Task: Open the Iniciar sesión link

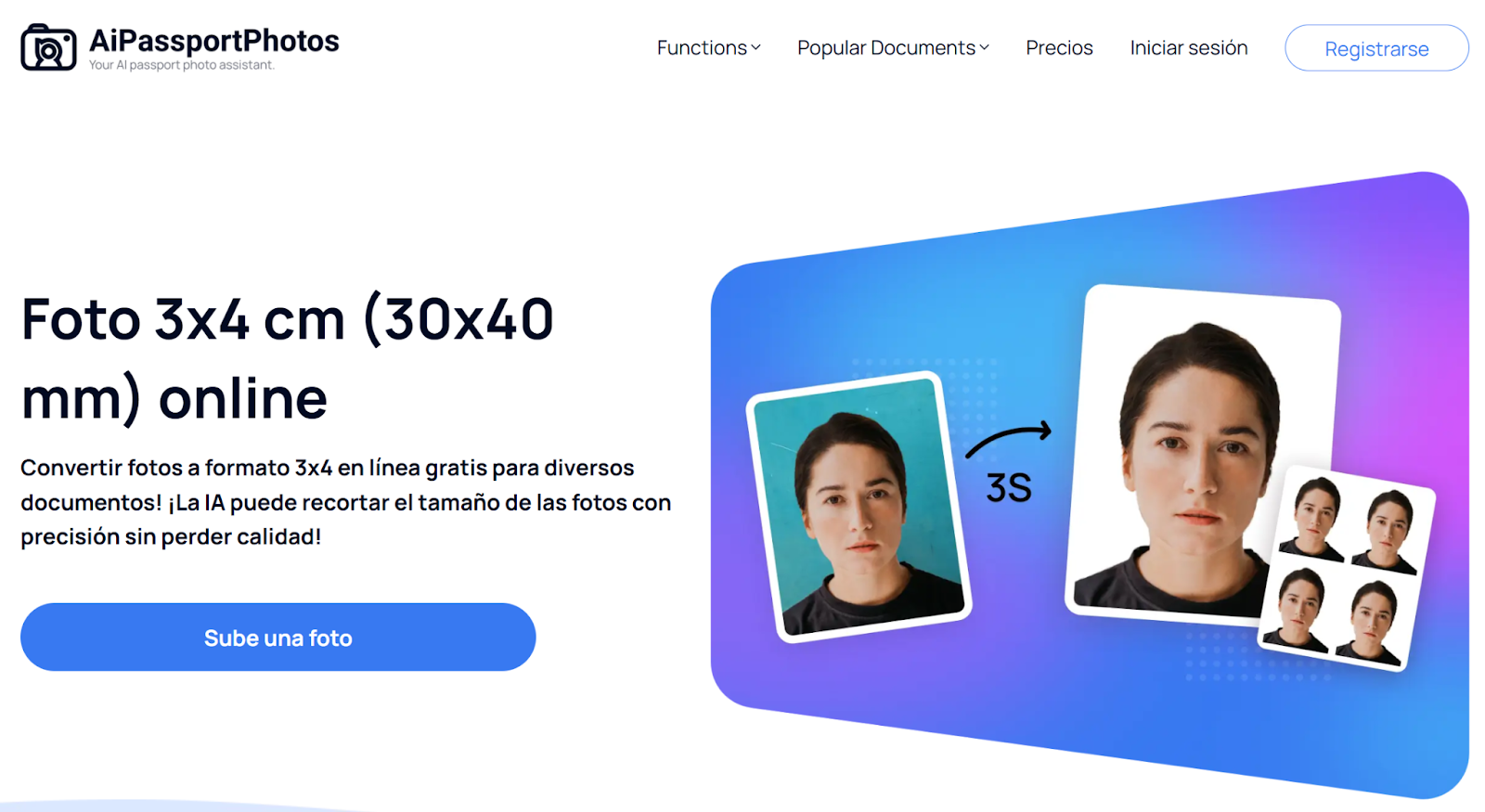Action: tap(1188, 47)
